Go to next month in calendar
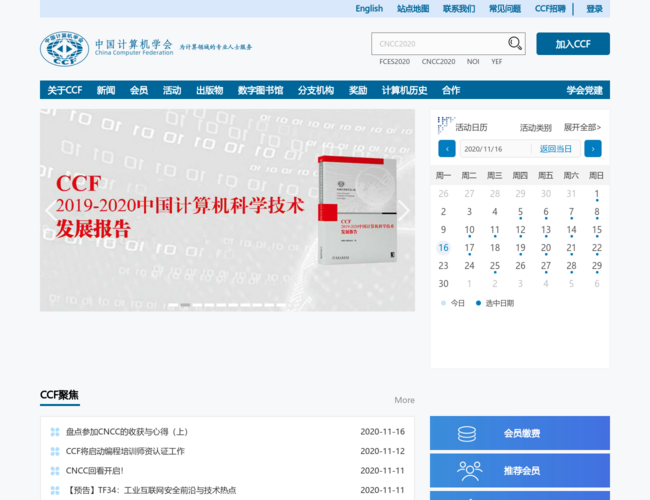The height and width of the screenshot is (500, 650). pyautogui.click(x=593, y=149)
